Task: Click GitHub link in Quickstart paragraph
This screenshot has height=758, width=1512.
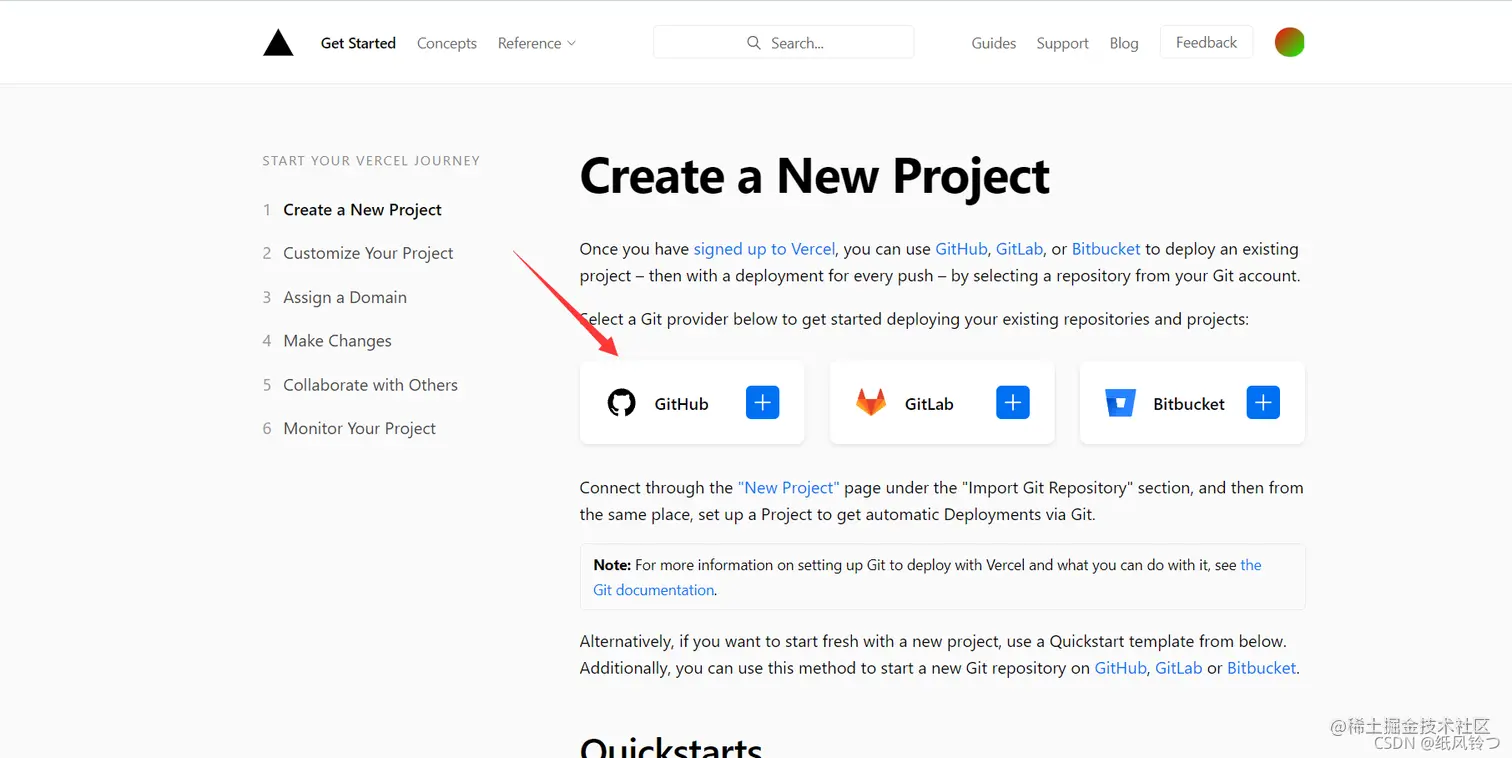Action: pos(1120,668)
